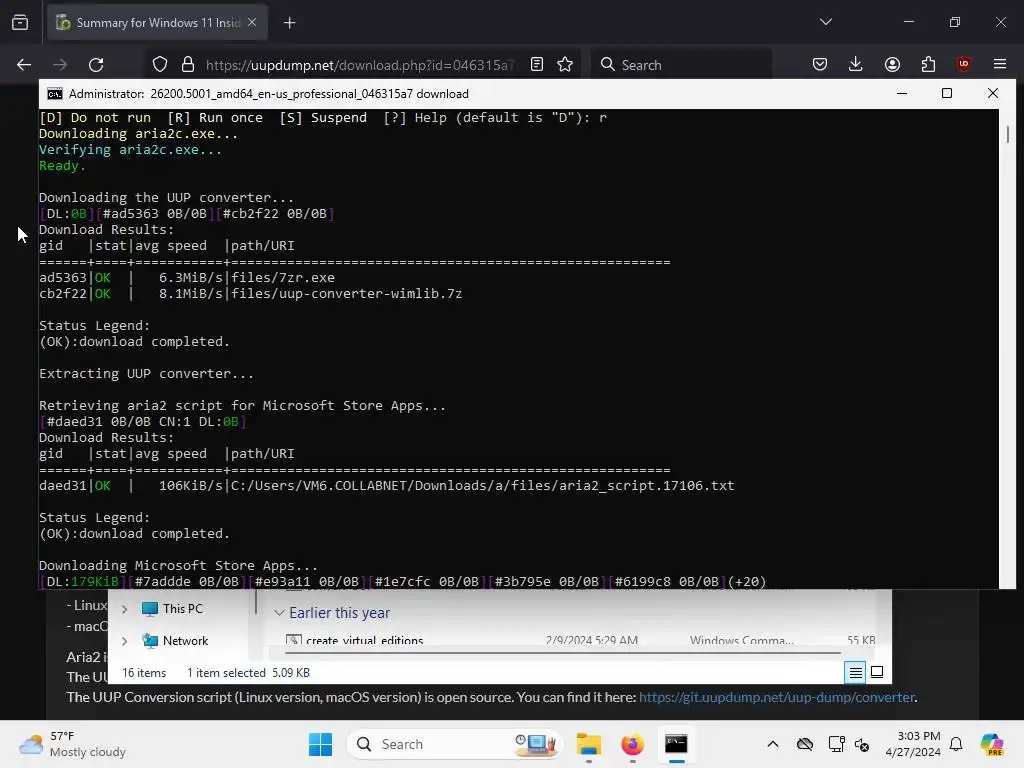Open Firefox tab list view icon
The height and width of the screenshot is (768, 1024).
pos(20,23)
